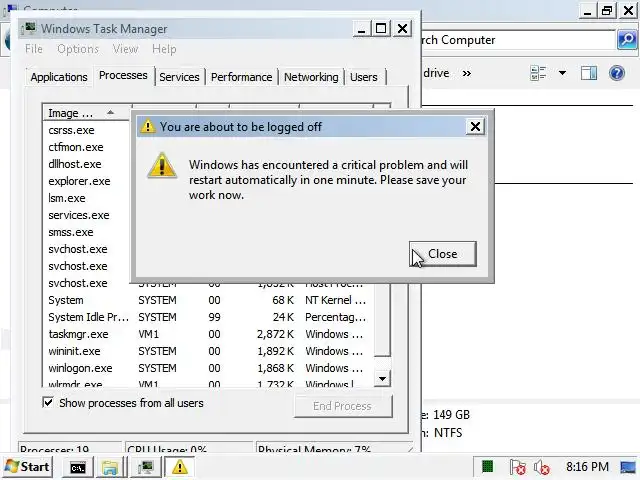Screen dimensions: 640x480
Task: Open the Applications tab in Task Manager
Action: [x=59, y=77]
